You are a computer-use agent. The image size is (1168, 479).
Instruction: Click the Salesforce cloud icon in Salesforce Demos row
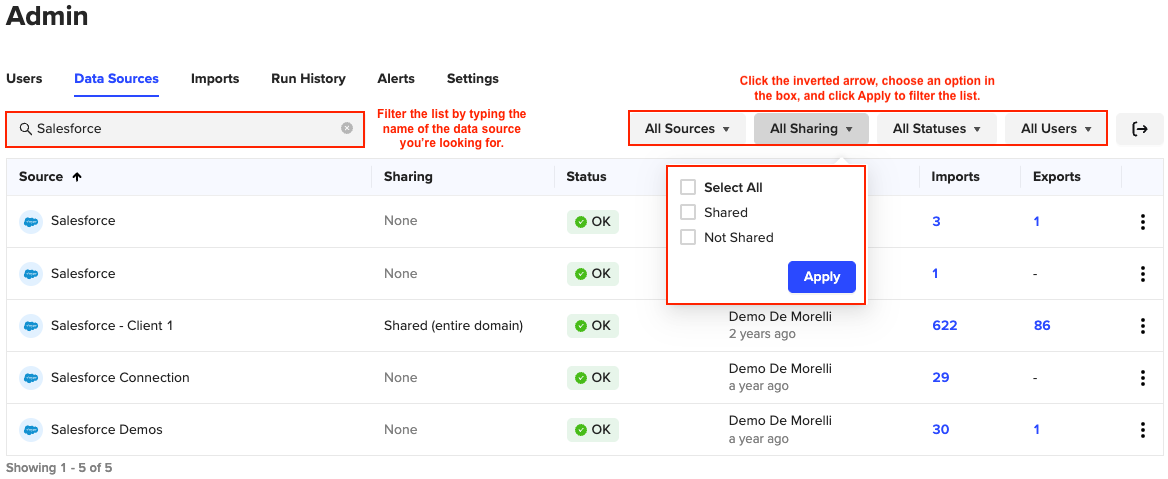coord(31,430)
